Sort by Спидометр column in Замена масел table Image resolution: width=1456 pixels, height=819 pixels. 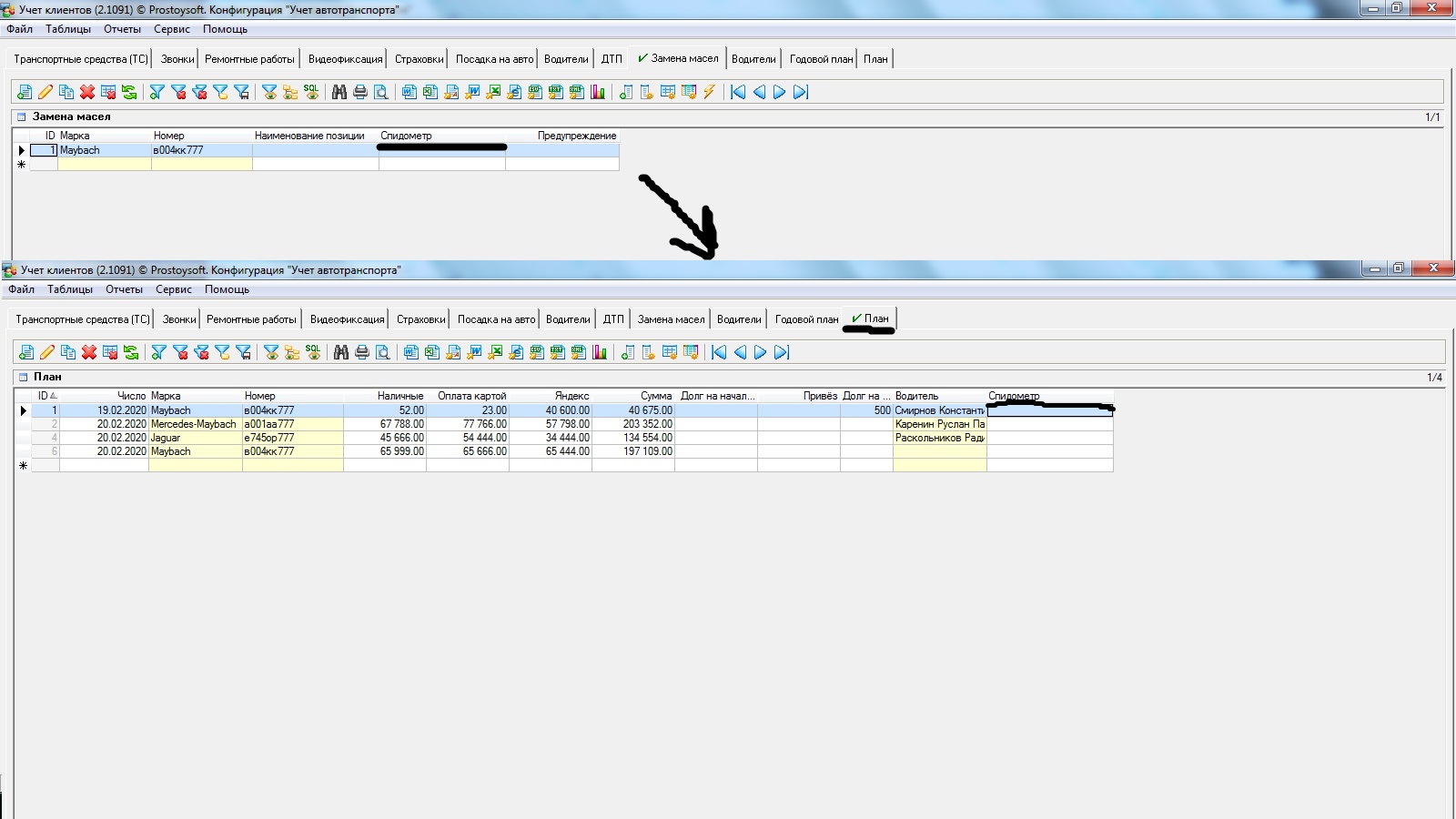442,136
